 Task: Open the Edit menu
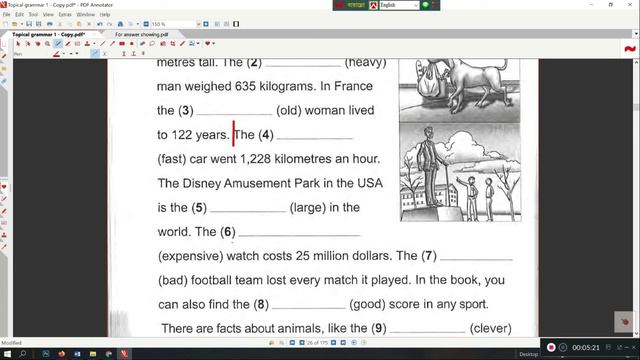point(19,14)
